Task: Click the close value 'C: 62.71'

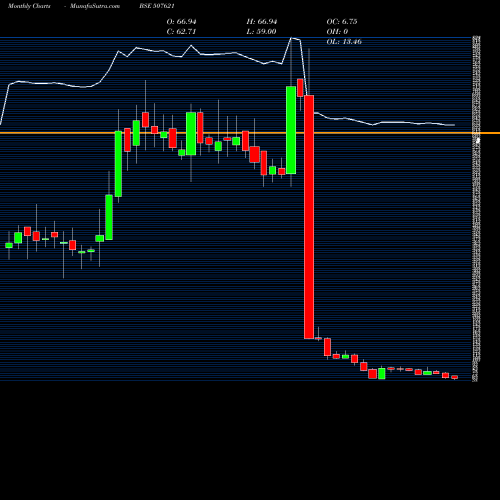Action: (181, 32)
